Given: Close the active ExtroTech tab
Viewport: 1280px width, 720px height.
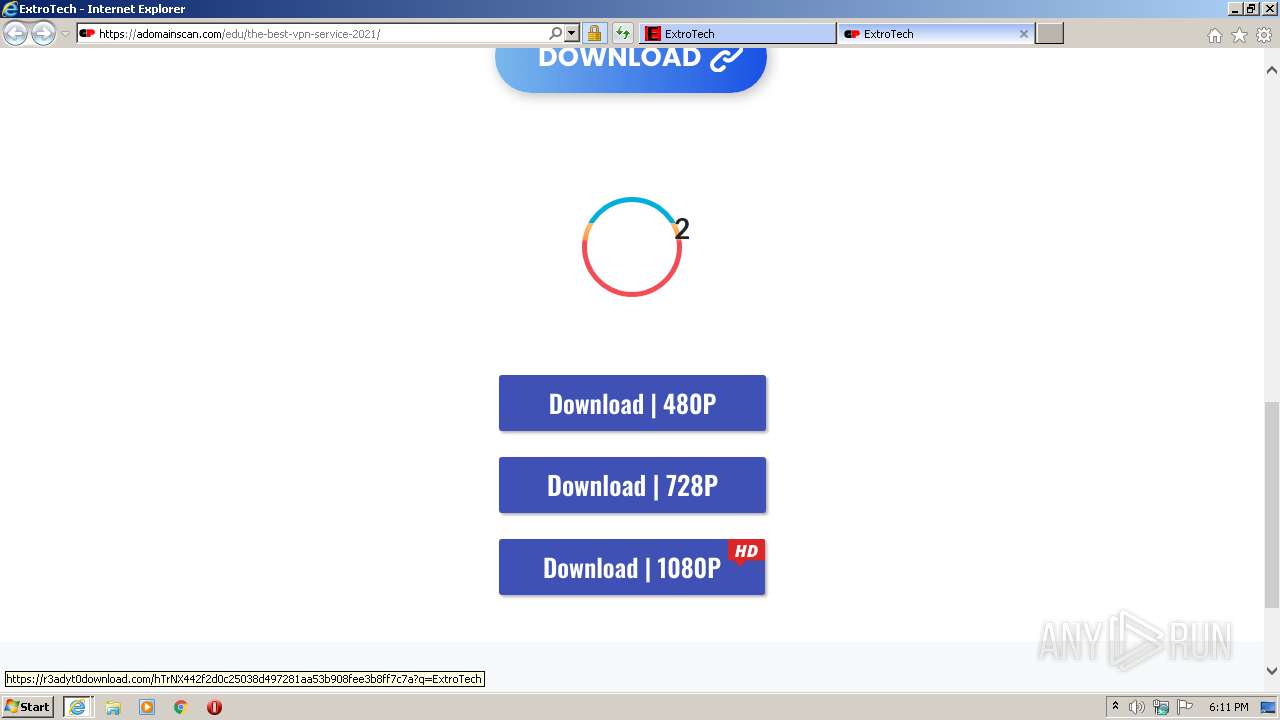Looking at the screenshot, I should (x=1024, y=34).
